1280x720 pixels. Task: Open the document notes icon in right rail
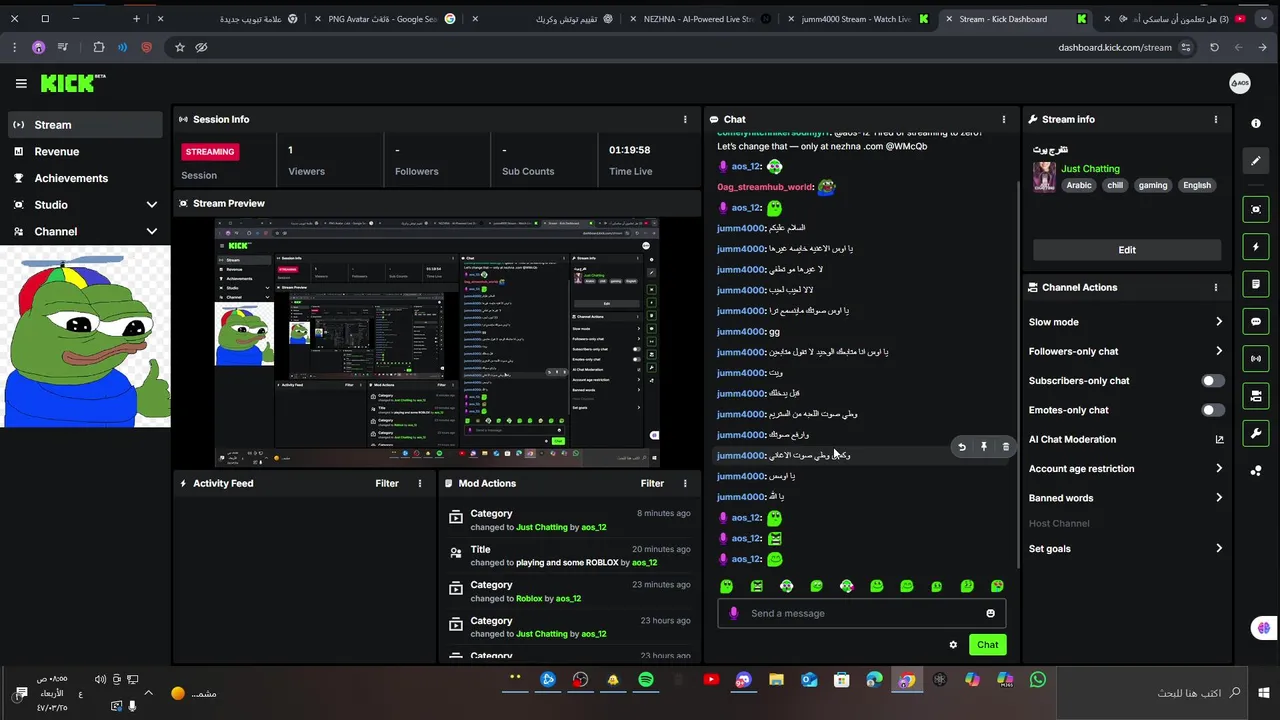tap(1256, 285)
